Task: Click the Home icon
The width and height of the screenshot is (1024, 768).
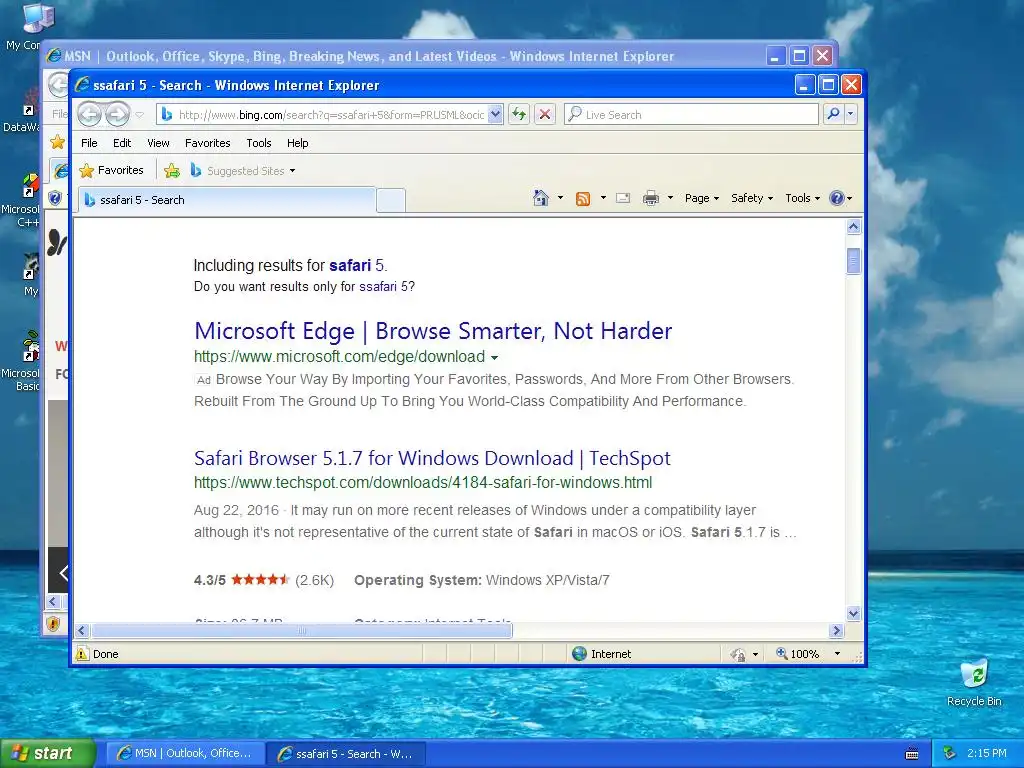Action: click(541, 198)
